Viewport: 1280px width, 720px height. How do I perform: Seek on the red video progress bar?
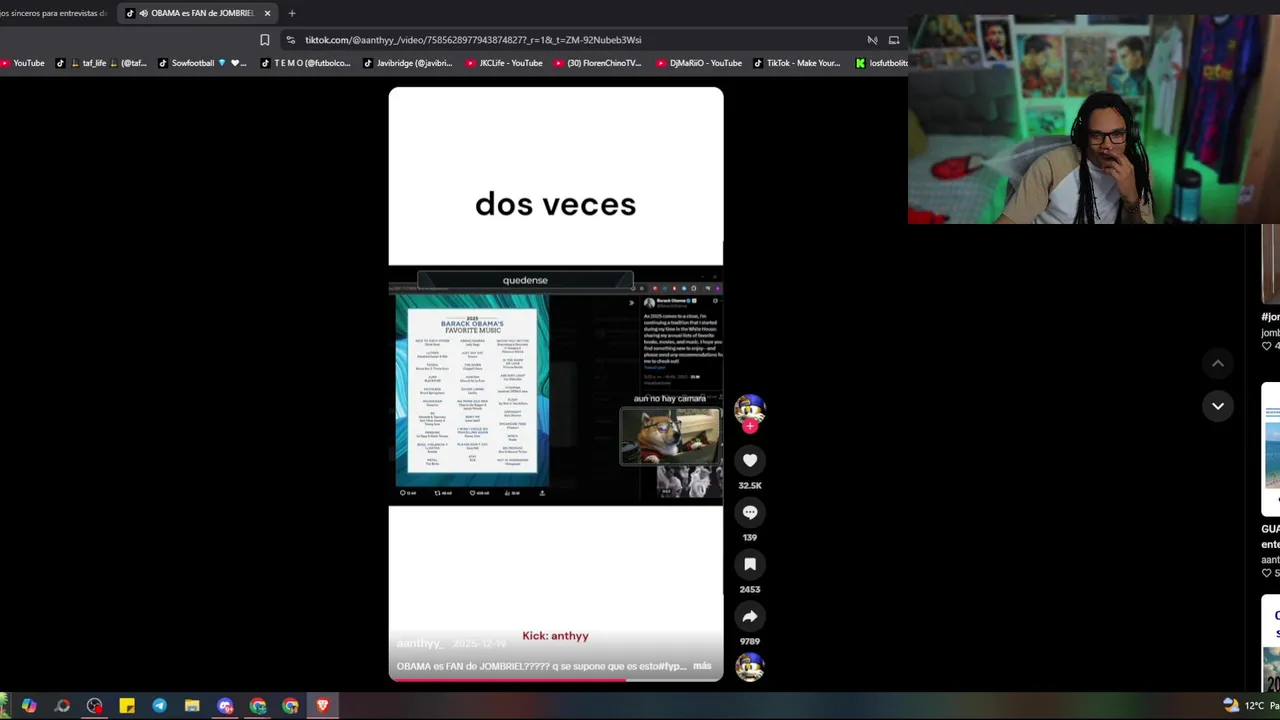click(x=556, y=679)
